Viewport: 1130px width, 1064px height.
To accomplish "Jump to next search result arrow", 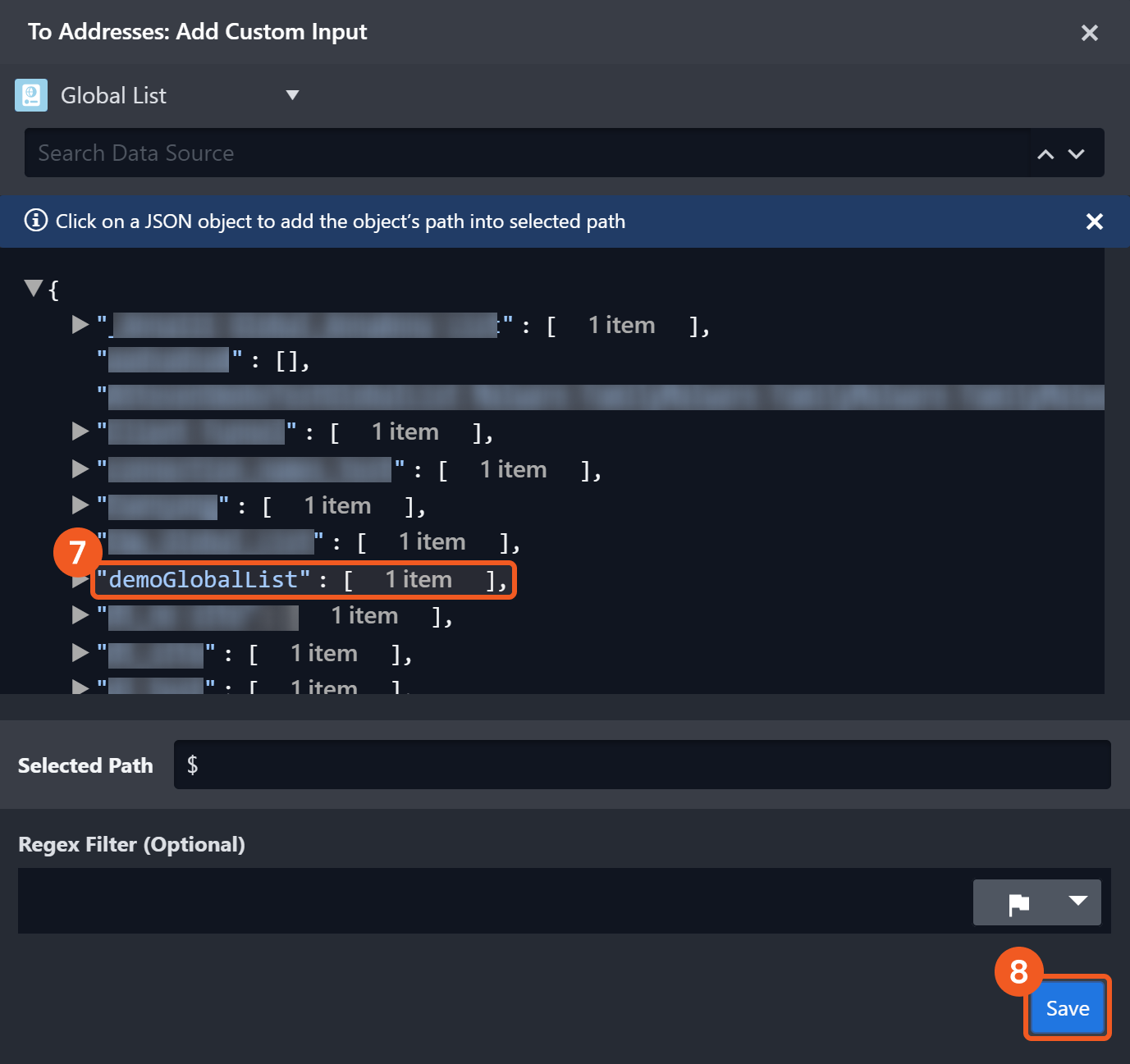I will click(1077, 153).
